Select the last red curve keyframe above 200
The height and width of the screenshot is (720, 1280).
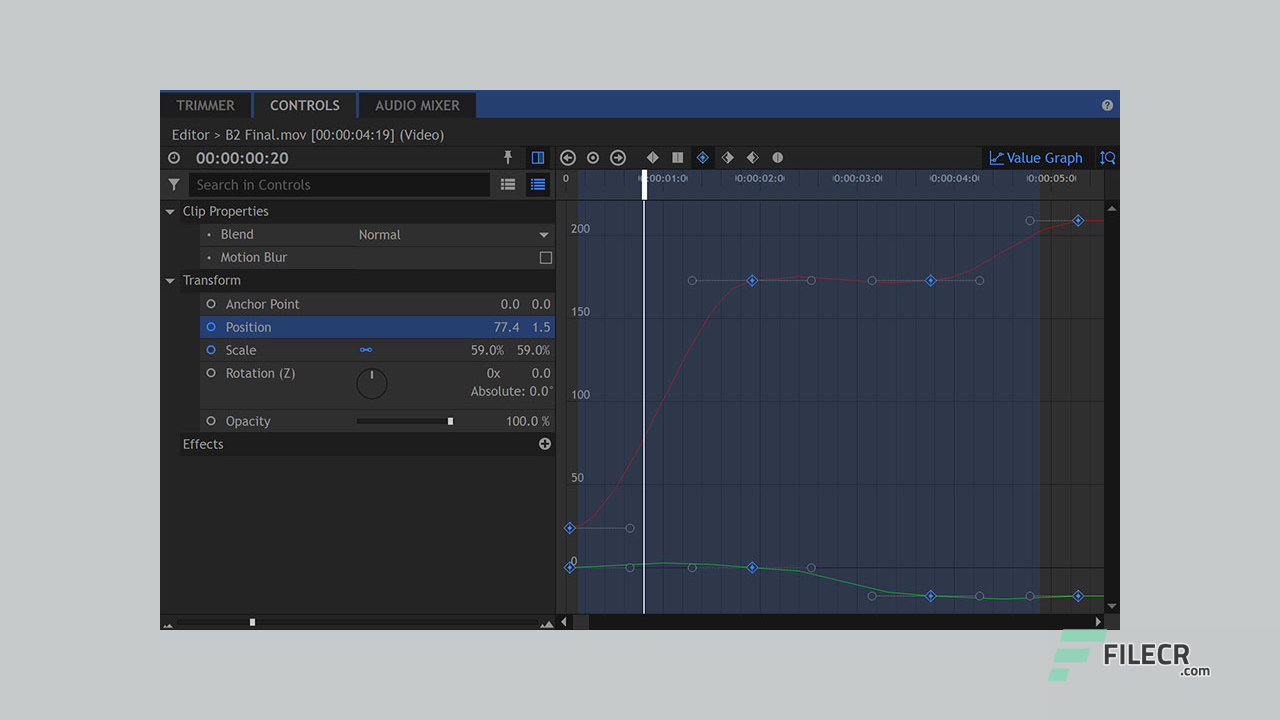pos(1078,221)
